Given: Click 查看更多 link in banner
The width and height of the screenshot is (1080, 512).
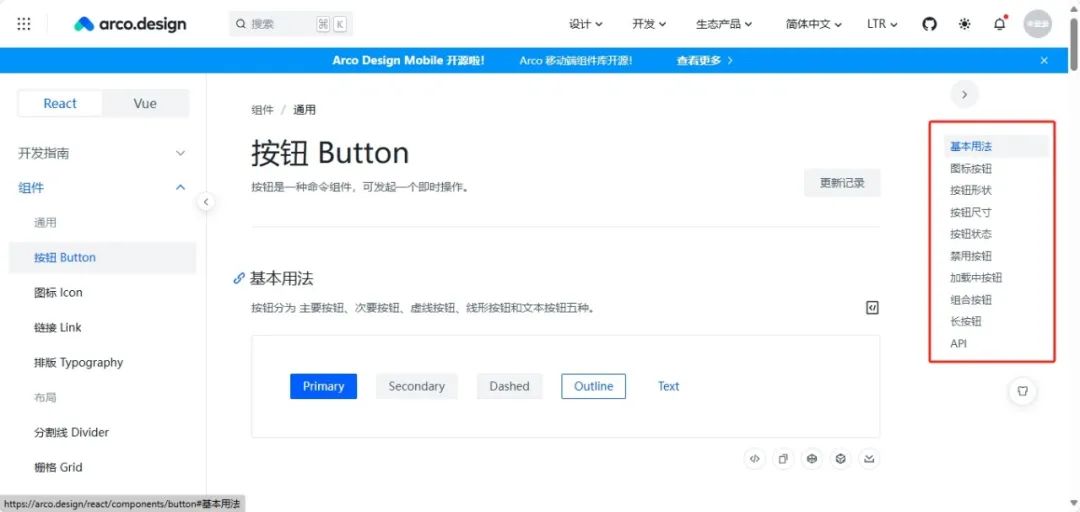Looking at the screenshot, I should coord(705,61).
